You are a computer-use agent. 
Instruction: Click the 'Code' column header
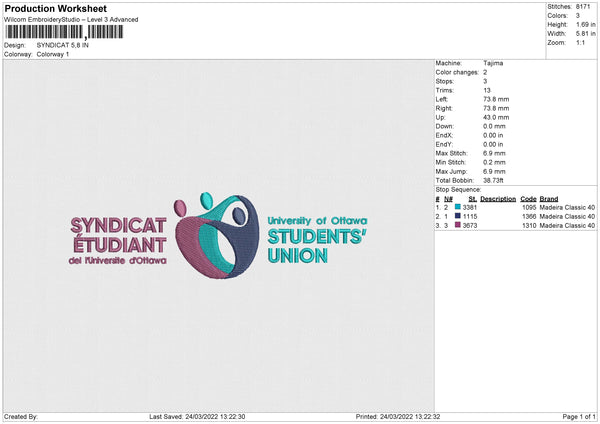528,199
